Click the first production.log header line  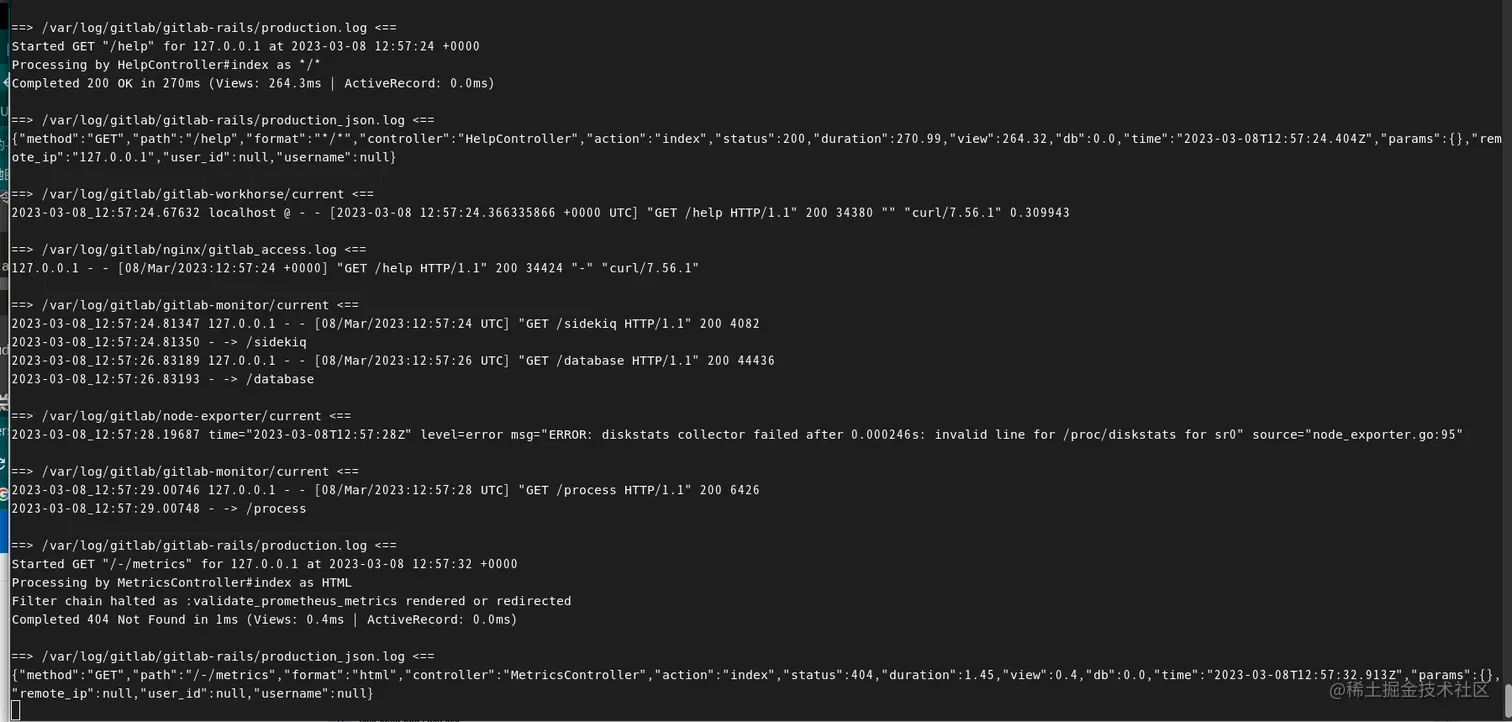point(204,28)
